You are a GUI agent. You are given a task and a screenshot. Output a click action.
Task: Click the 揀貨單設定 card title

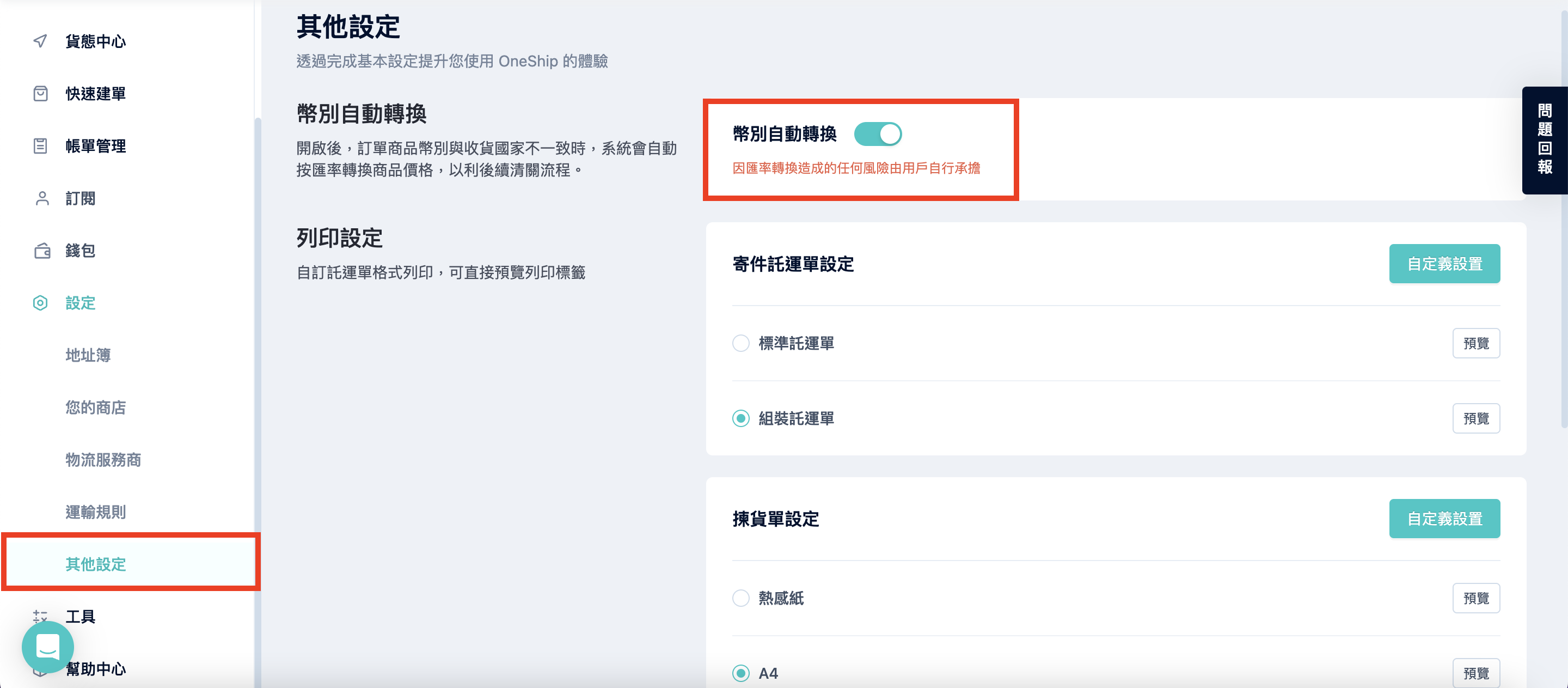(775, 519)
